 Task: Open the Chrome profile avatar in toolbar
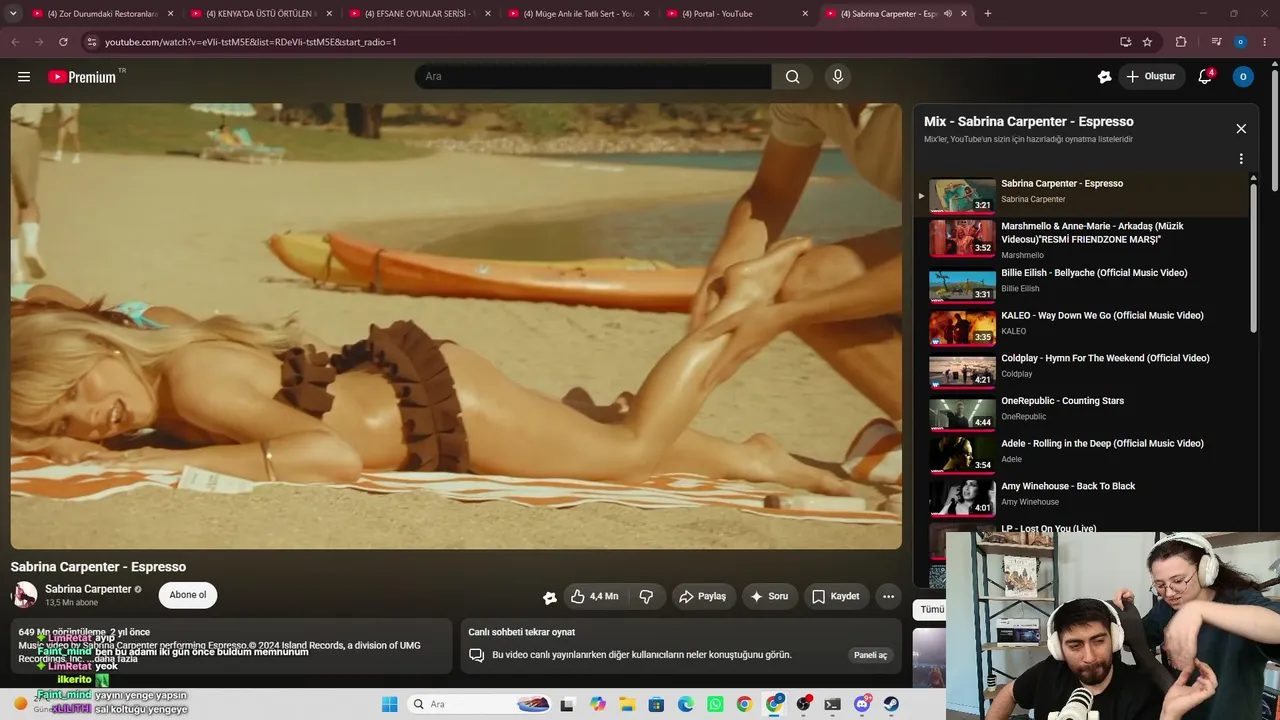tap(1241, 42)
